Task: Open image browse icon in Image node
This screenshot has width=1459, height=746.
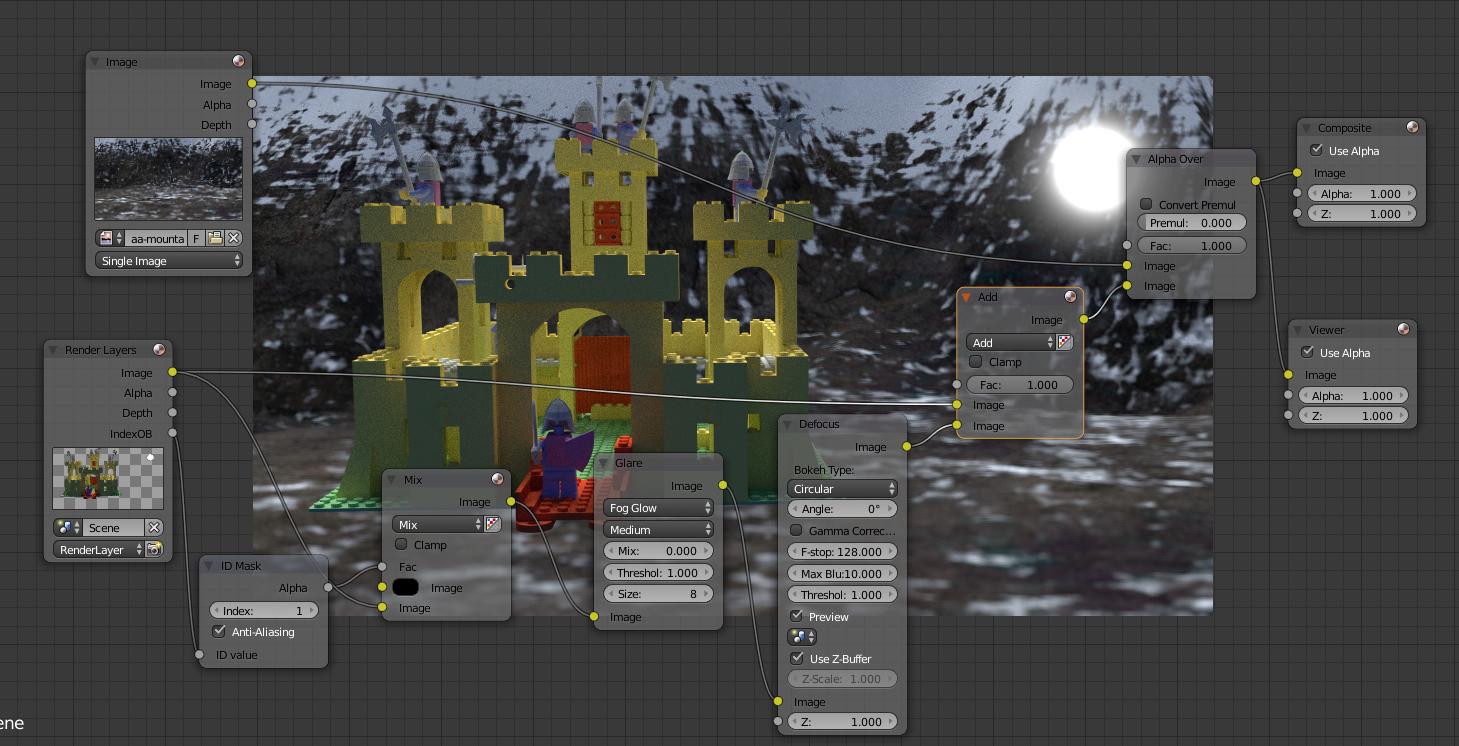Action: point(110,238)
